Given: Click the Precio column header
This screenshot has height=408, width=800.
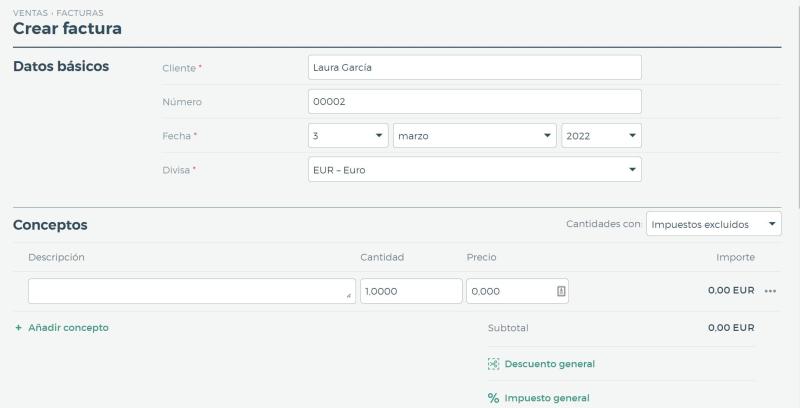Looking at the screenshot, I should pyautogui.click(x=481, y=257).
